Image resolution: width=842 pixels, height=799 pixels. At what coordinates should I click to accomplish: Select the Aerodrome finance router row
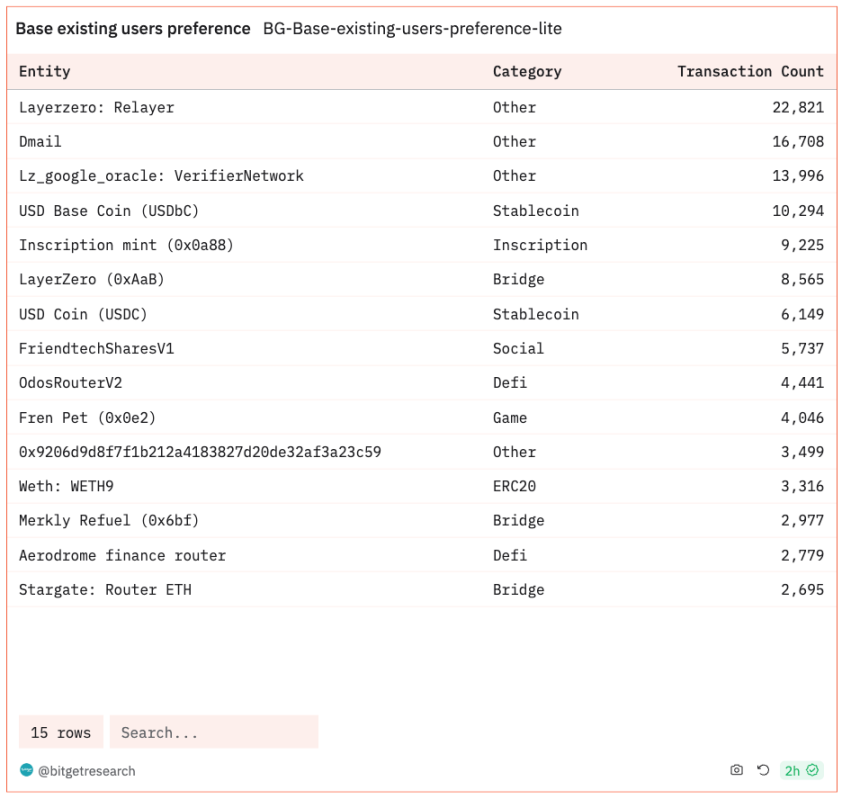point(122,555)
